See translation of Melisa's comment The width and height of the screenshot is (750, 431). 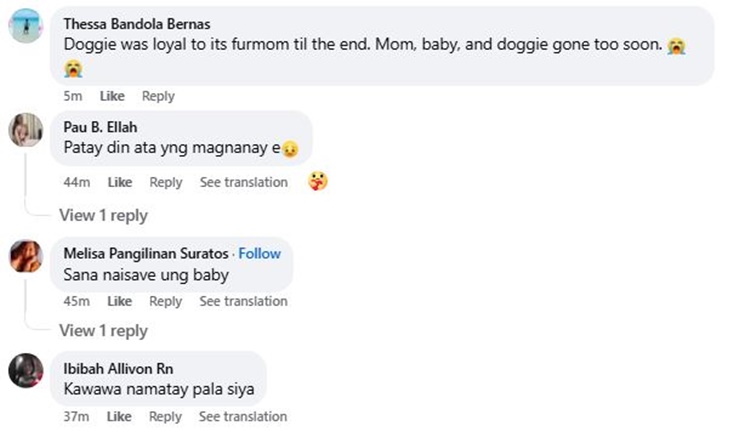click(x=243, y=301)
